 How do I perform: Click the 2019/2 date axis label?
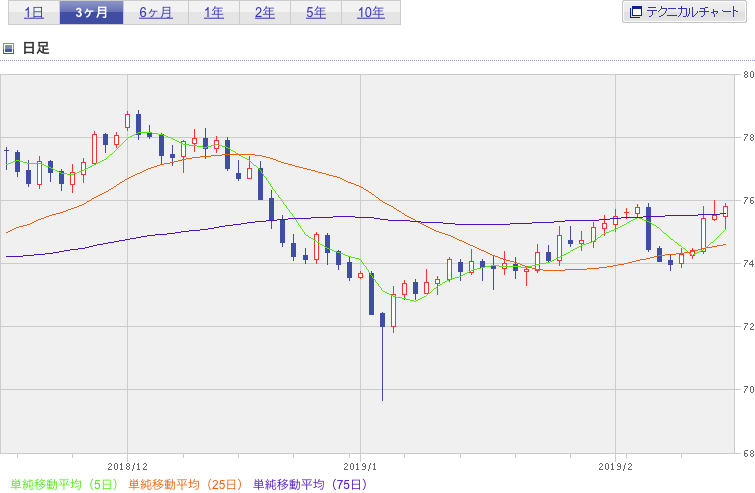[x=615, y=467]
